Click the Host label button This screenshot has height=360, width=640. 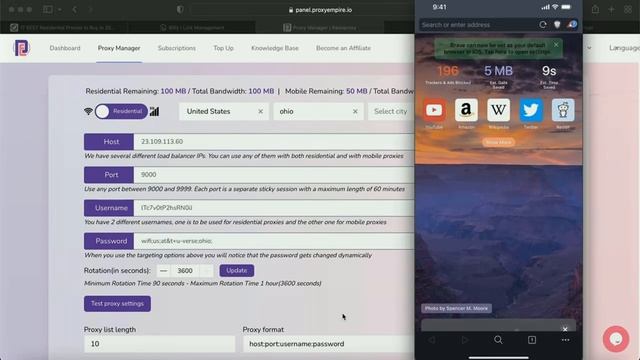click(109, 142)
